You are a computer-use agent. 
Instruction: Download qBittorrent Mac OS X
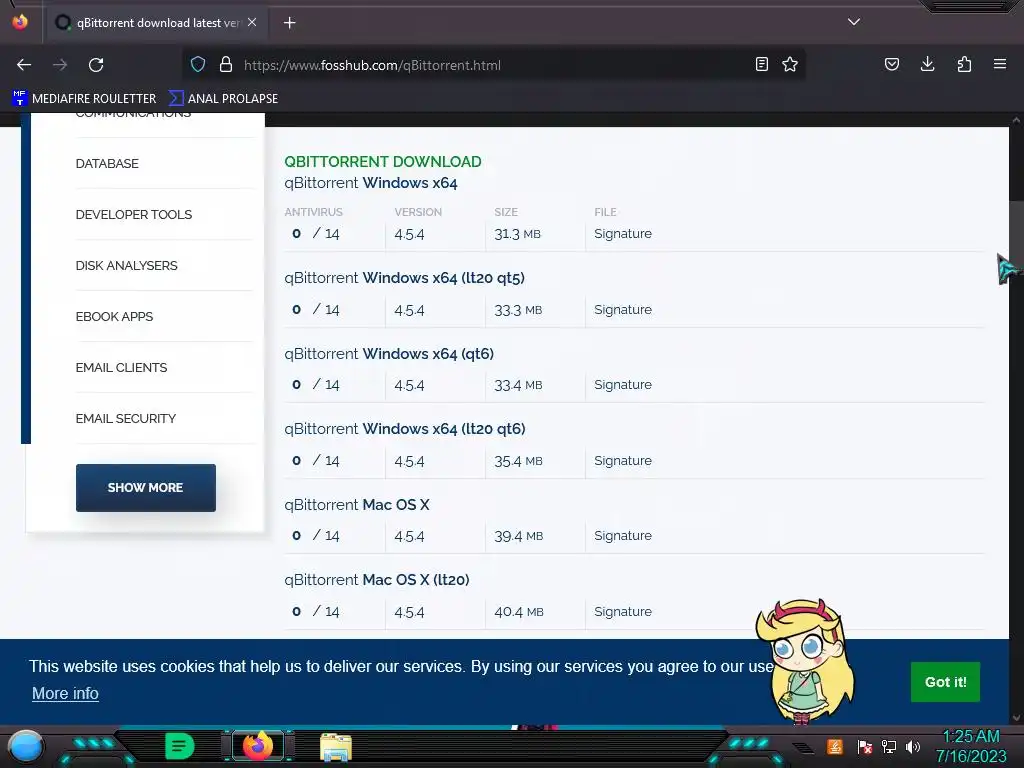(x=357, y=505)
